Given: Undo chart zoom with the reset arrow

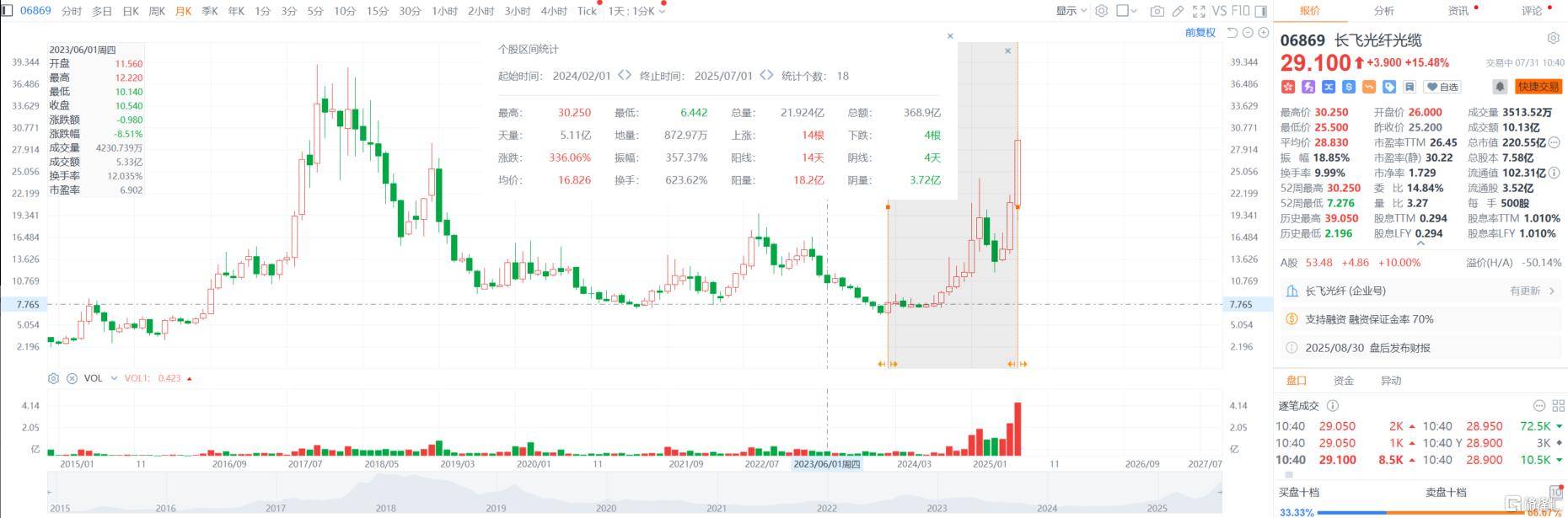Looking at the screenshot, I should 1232,33.
